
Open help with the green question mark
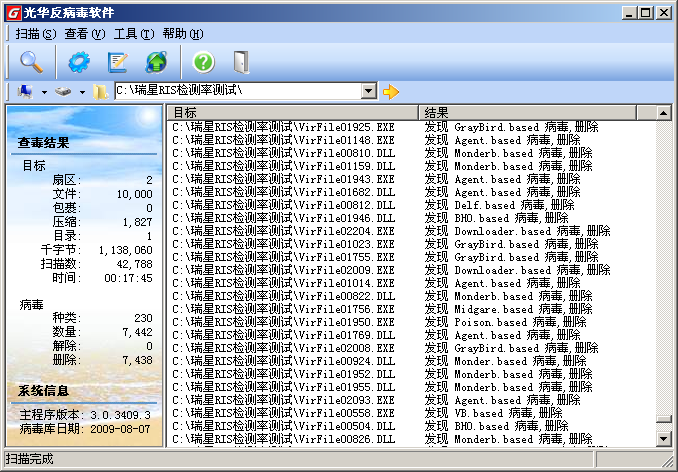(x=203, y=61)
